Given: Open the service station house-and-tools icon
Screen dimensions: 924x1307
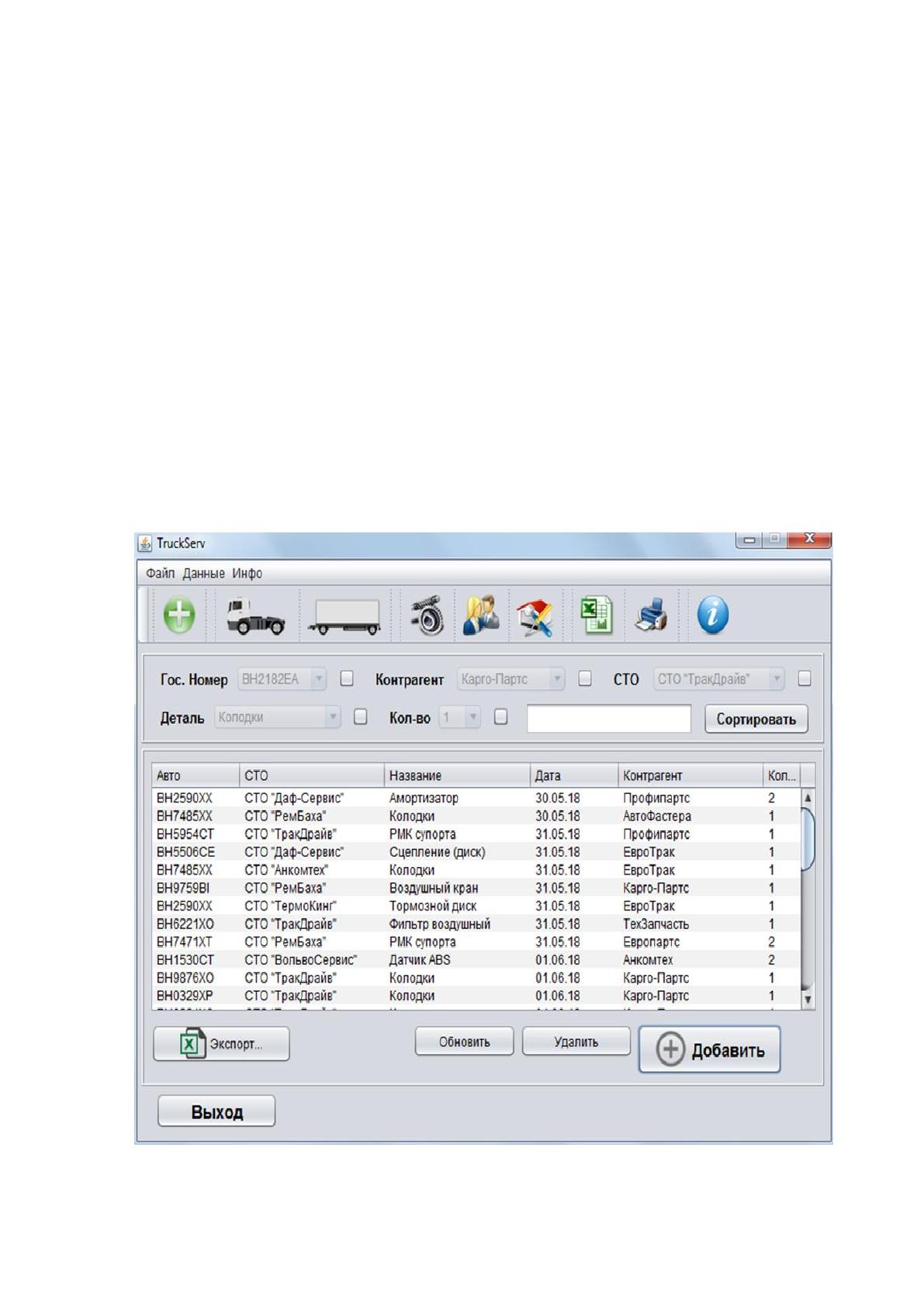Looking at the screenshot, I should (x=535, y=618).
